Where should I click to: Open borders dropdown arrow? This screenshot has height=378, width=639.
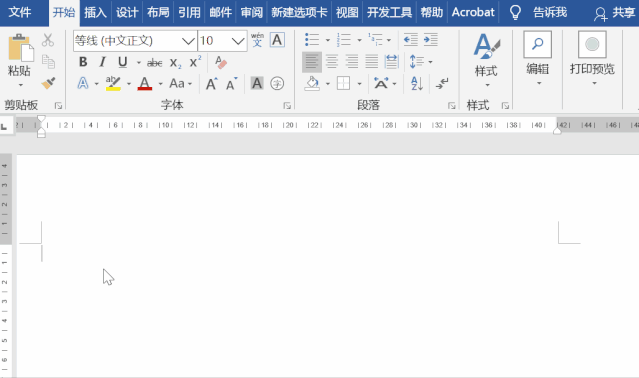[359, 84]
